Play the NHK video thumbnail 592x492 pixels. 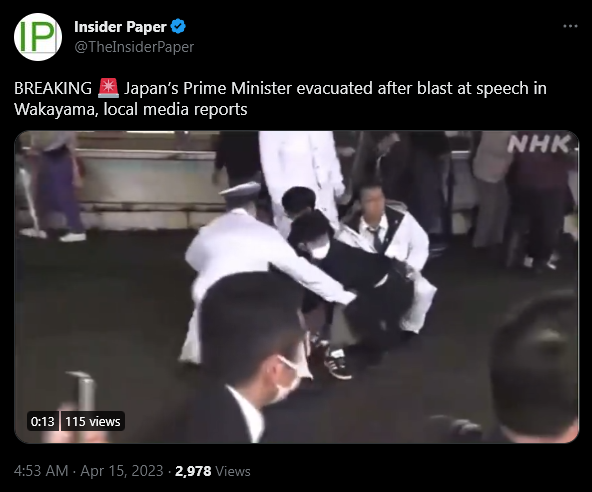click(x=296, y=287)
